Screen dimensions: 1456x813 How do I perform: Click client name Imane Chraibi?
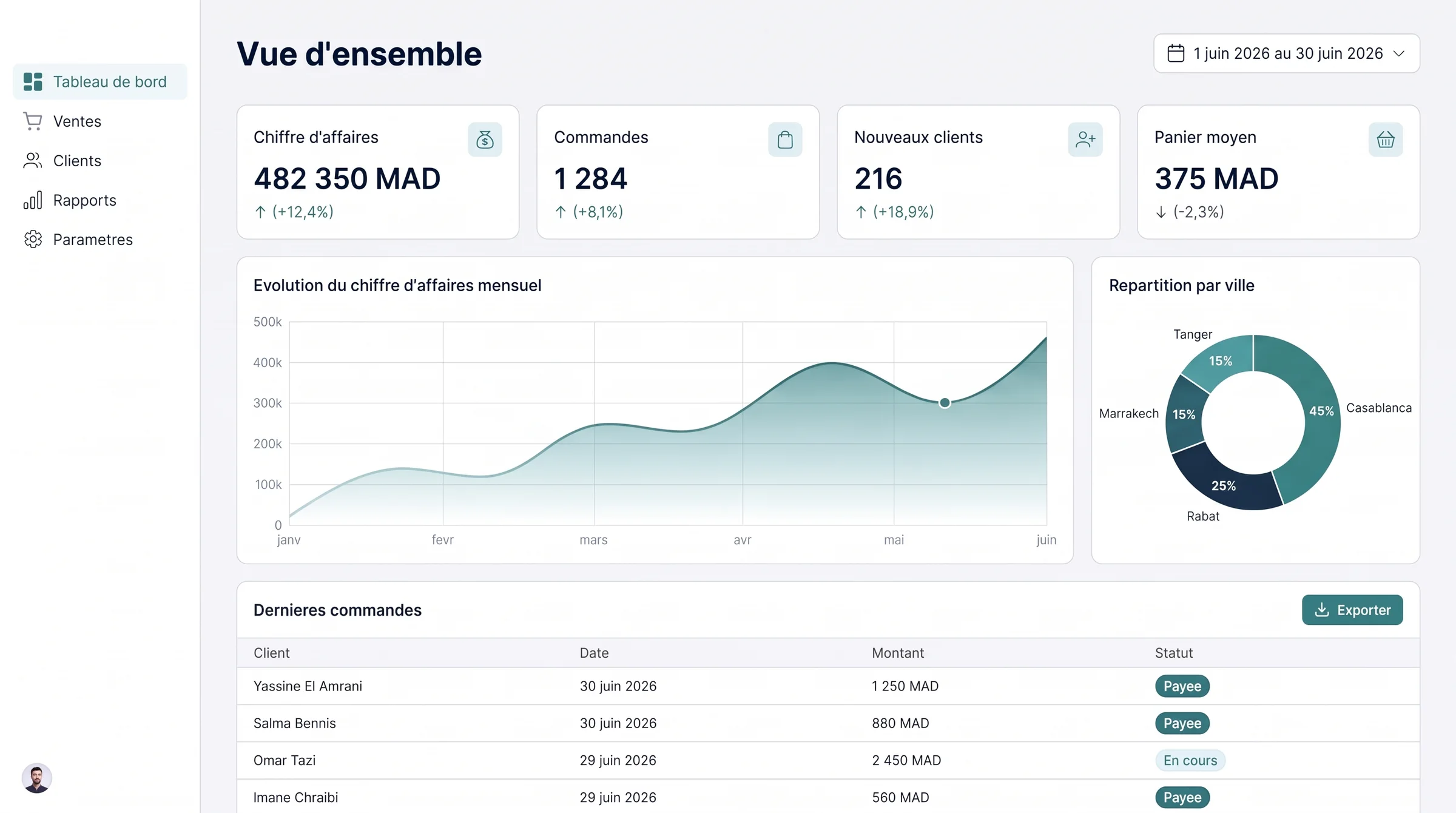tap(296, 797)
